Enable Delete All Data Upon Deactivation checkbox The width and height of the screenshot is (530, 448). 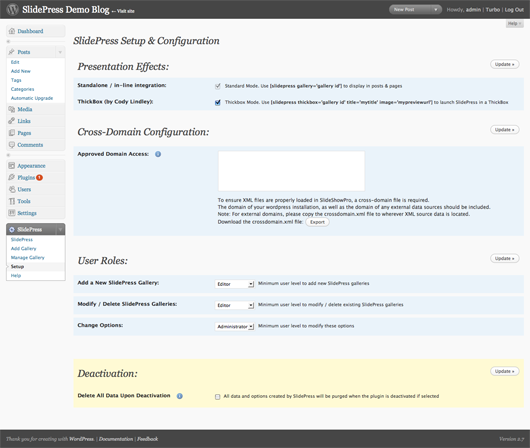(x=217, y=397)
